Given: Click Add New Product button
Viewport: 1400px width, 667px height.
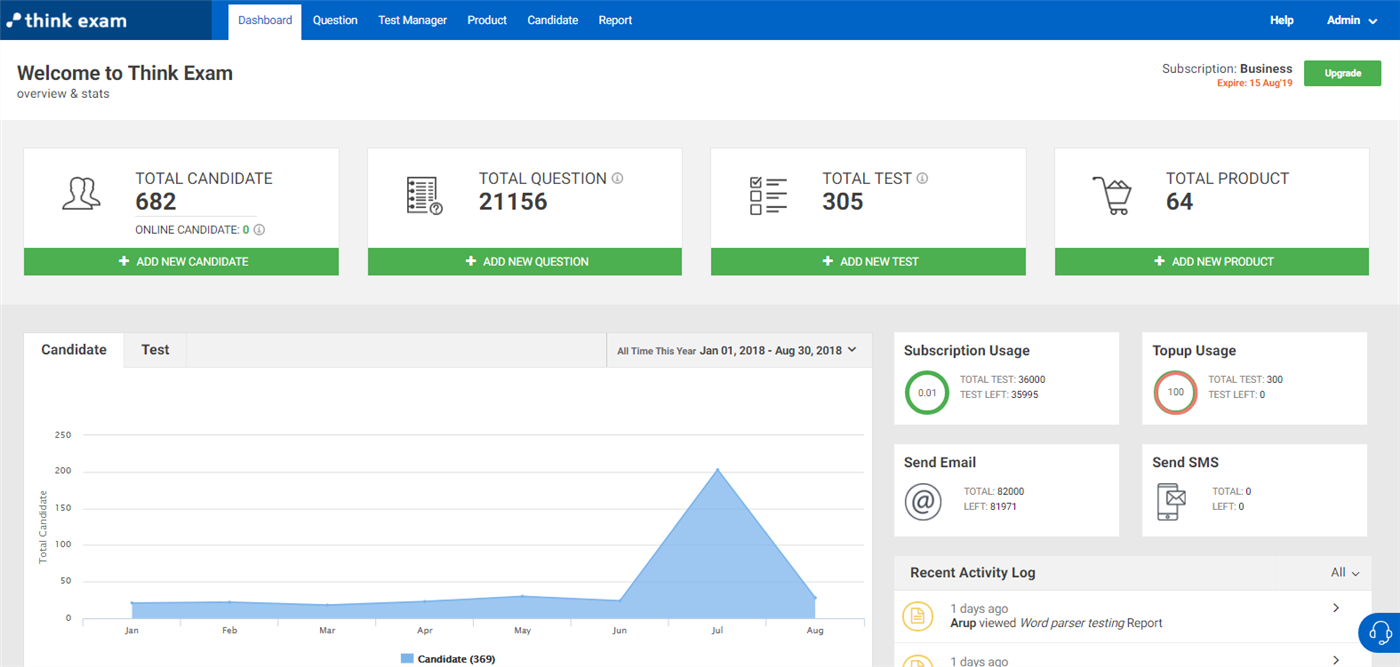Looking at the screenshot, I should [x=1212, y=261].
